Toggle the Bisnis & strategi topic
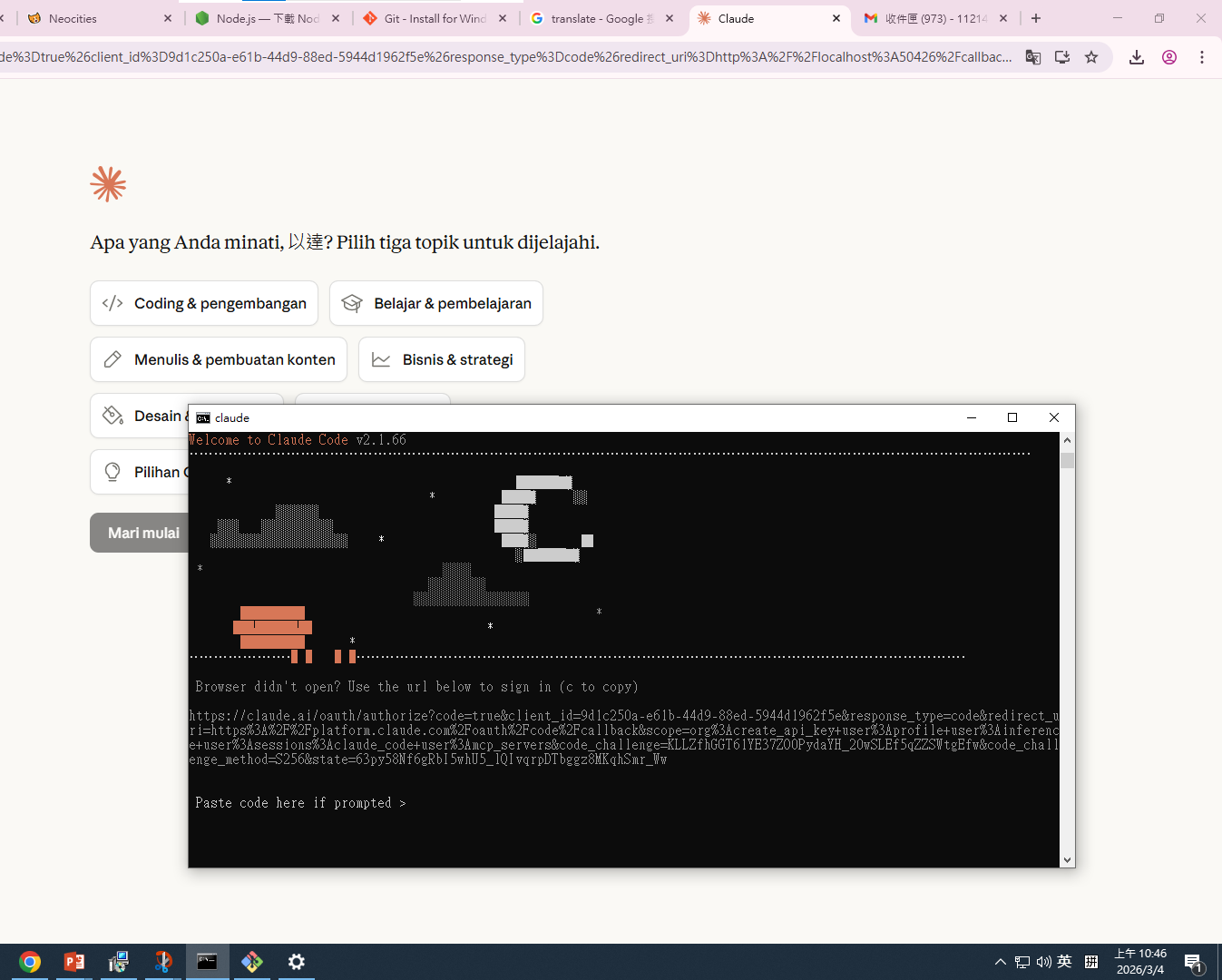This screenshot has height=980, width=1222. [x=442, y=359]
